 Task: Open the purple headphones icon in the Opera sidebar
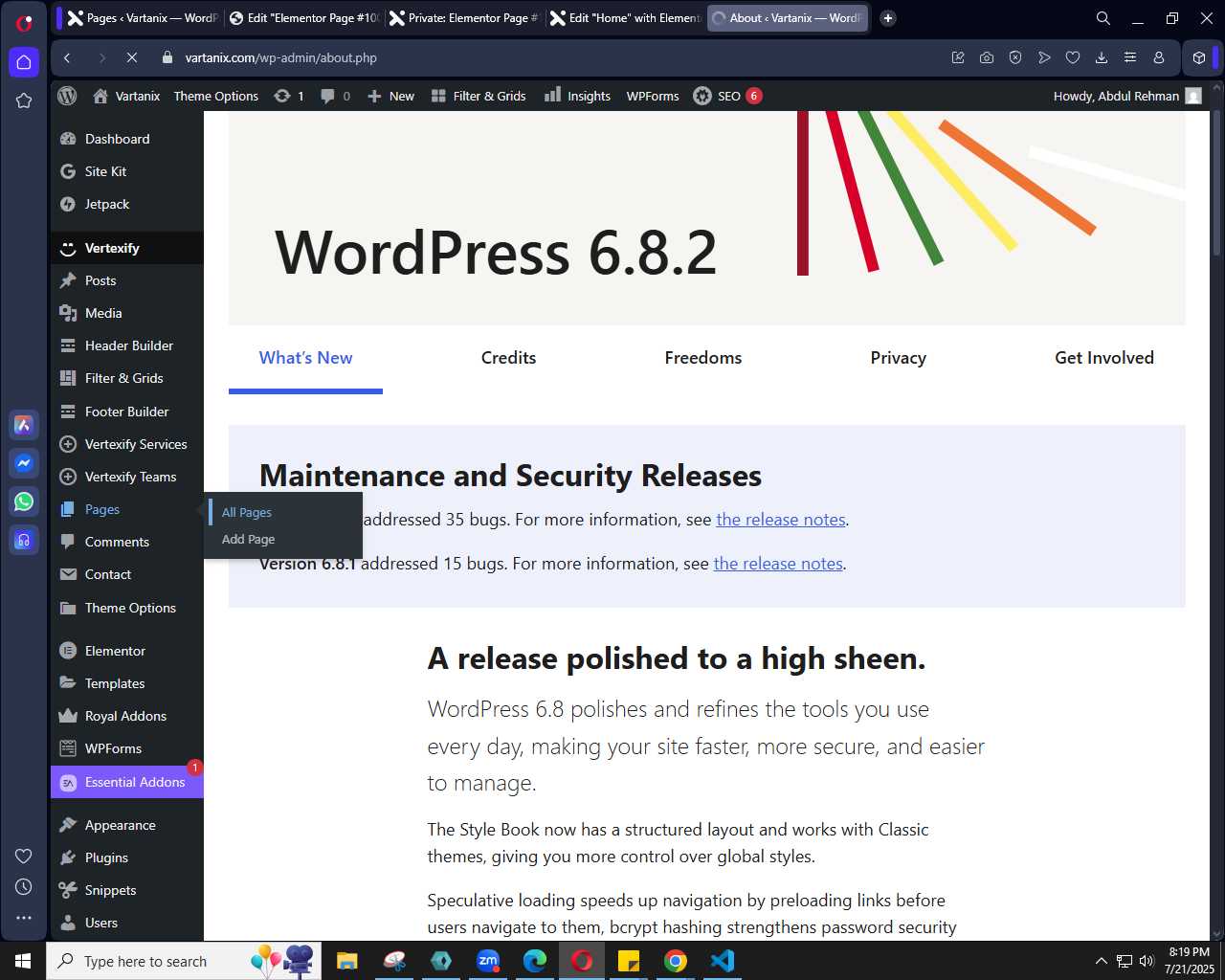coord(24,540)
